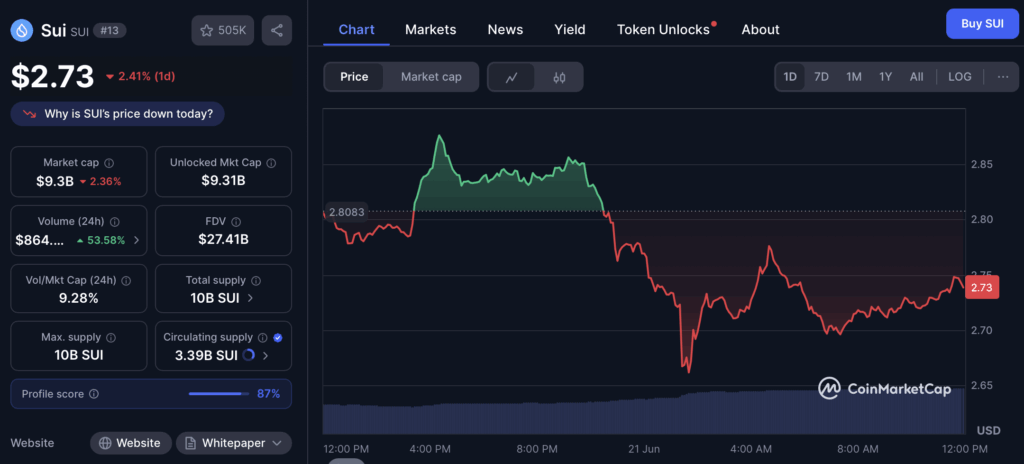The height and width of the screenshot is (464, 1024).
Task: Open chart more options ellipsis
Action: (1003, 76)
